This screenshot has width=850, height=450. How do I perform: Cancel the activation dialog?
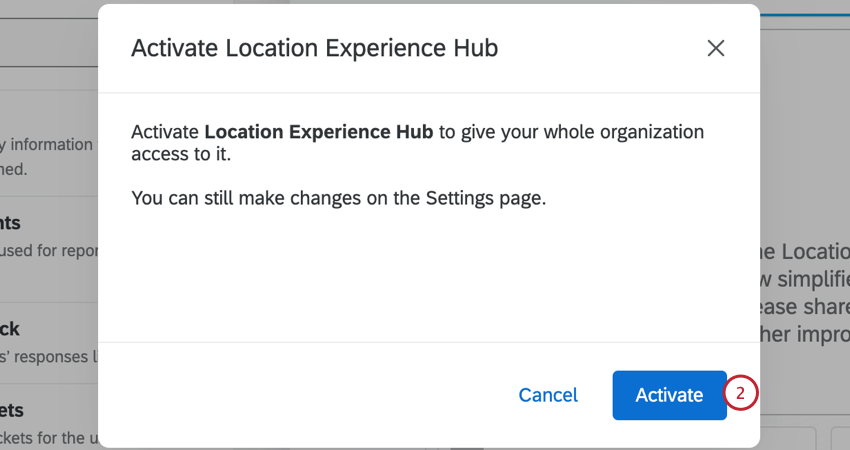548,395
